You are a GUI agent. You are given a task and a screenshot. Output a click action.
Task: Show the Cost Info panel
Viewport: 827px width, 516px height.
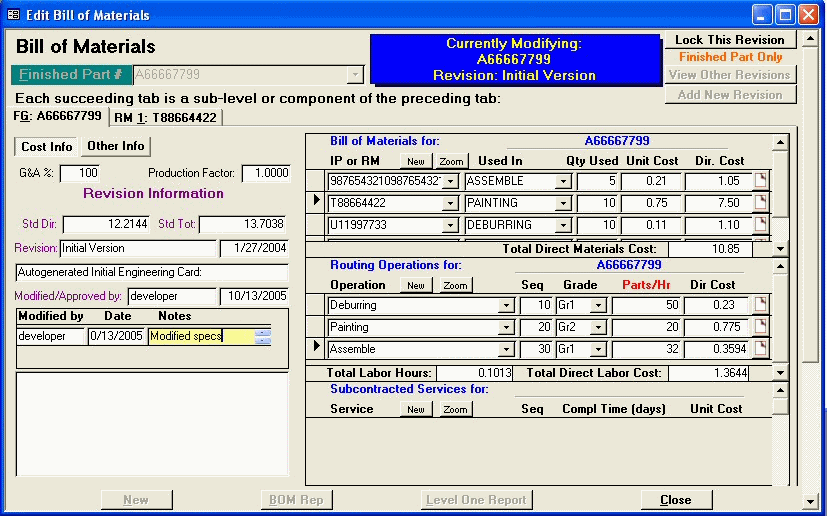pos(47,146)
